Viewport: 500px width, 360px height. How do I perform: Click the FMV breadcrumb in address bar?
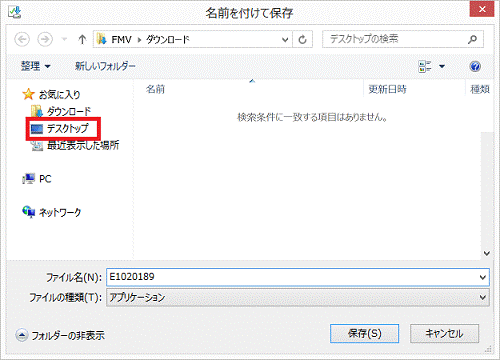pos(121,40)
